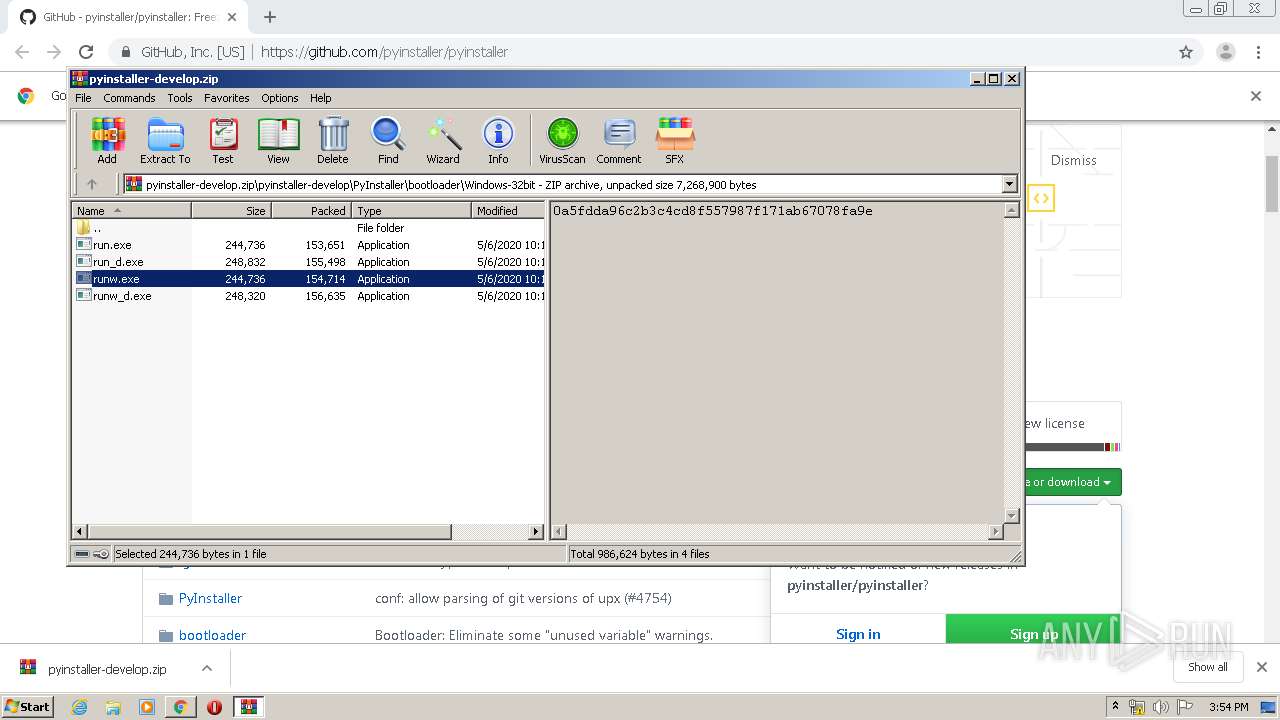Image resolution: width=1280 pixels, height=720 pixels.
Task: Click the Chrome back navigation arrow
Action: [x=22, y=52]
